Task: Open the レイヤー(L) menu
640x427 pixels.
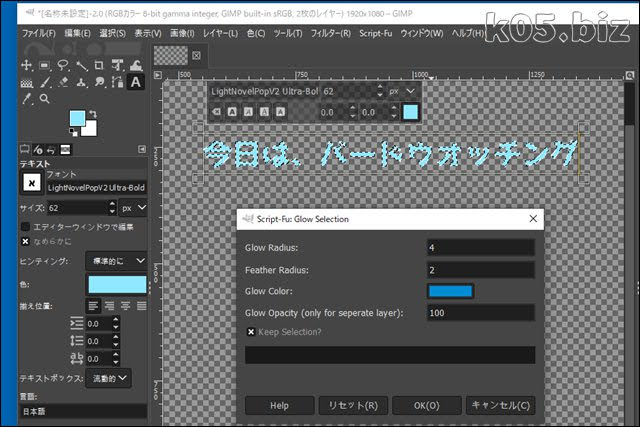Action: 220,33
